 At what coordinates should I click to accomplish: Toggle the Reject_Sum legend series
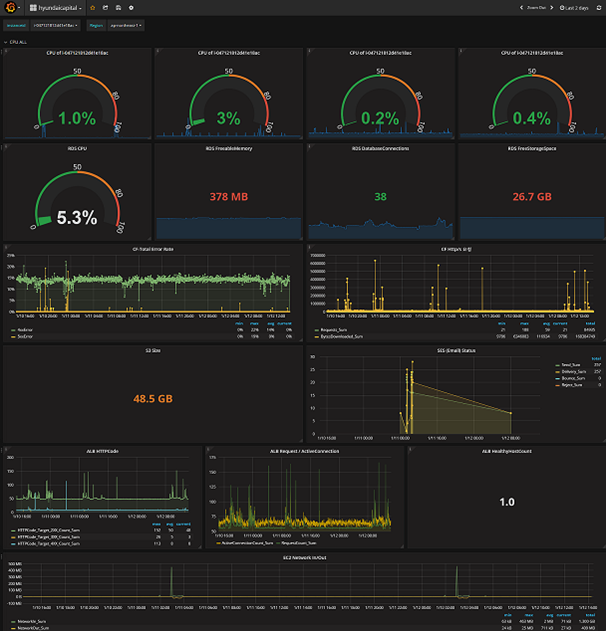569,385
